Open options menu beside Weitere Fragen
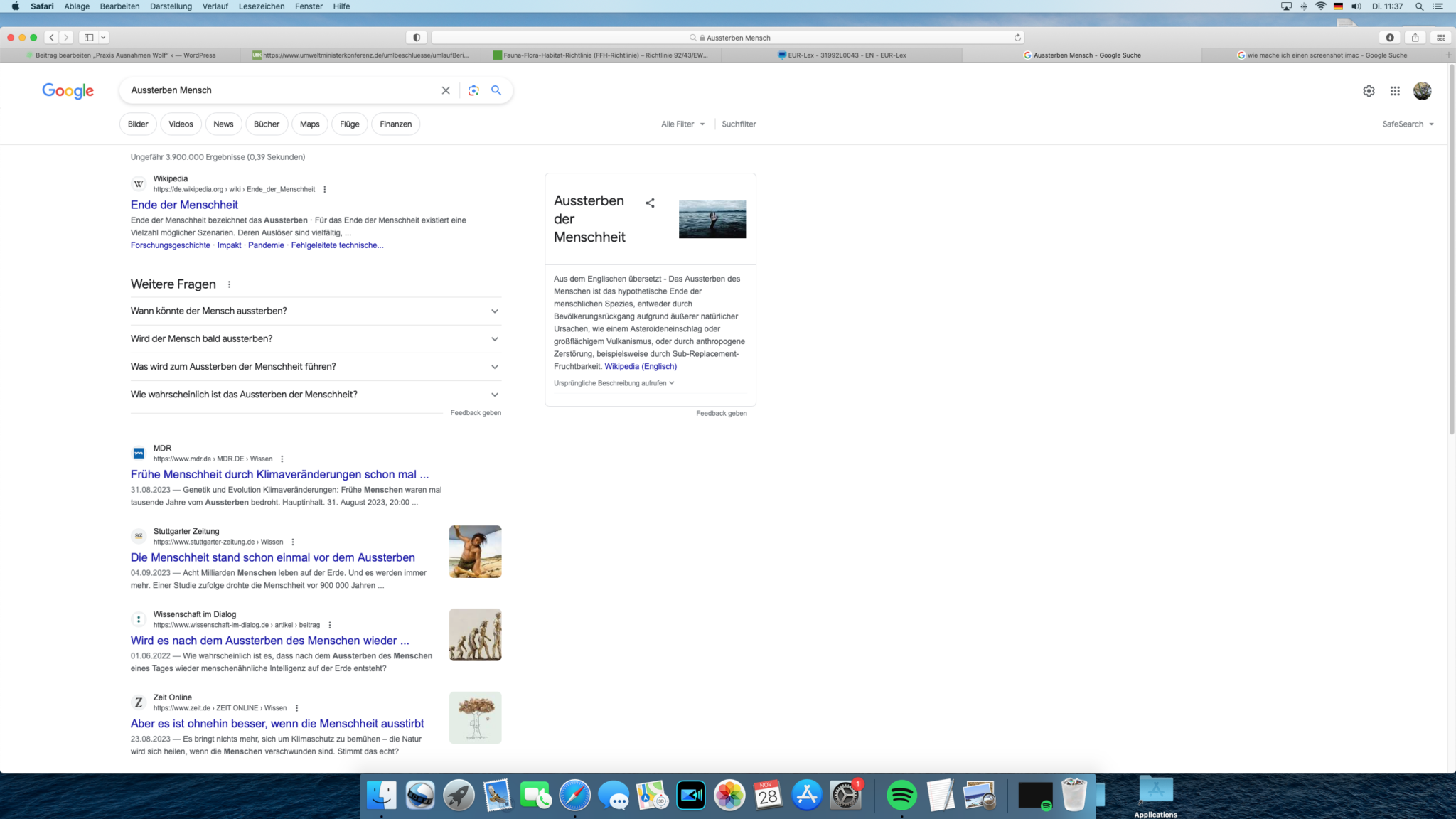The image size is (1456, 819). coord(229,284)
